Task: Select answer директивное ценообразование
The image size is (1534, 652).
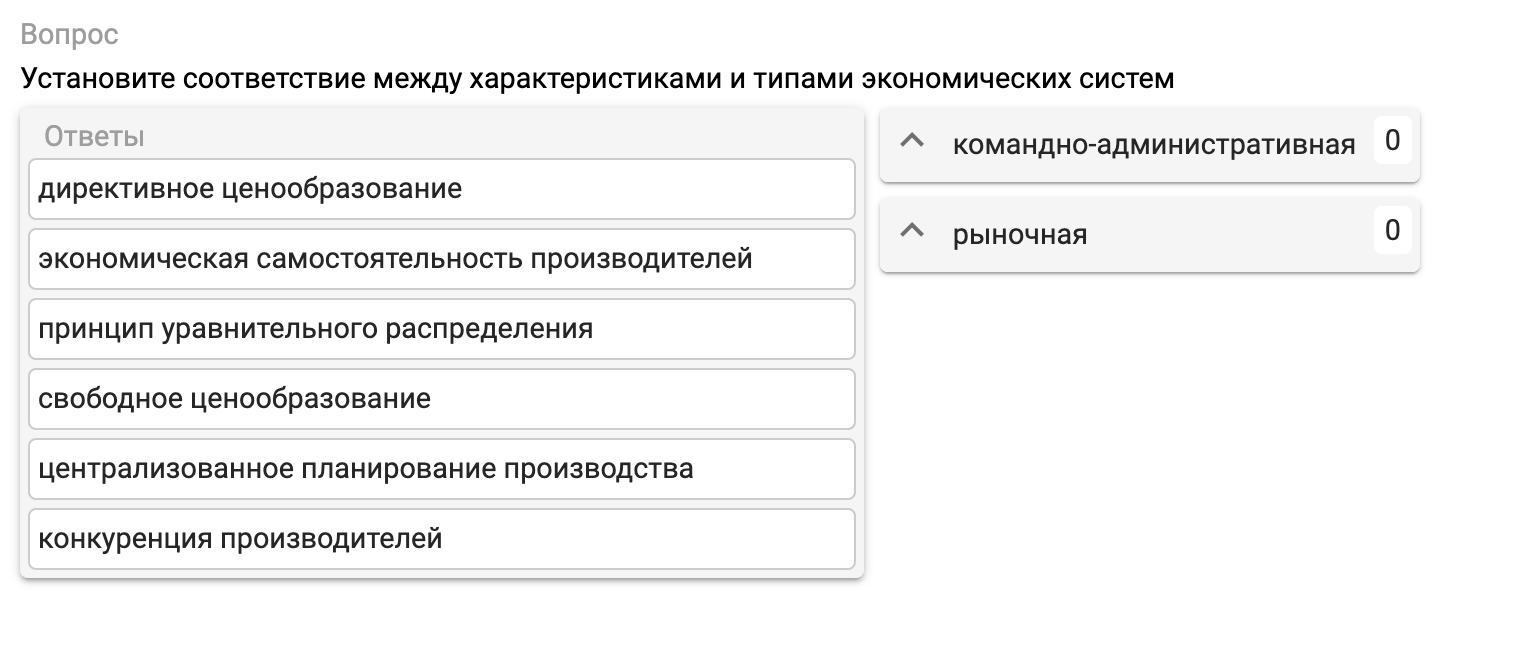Action: click(x=441, y=189)
